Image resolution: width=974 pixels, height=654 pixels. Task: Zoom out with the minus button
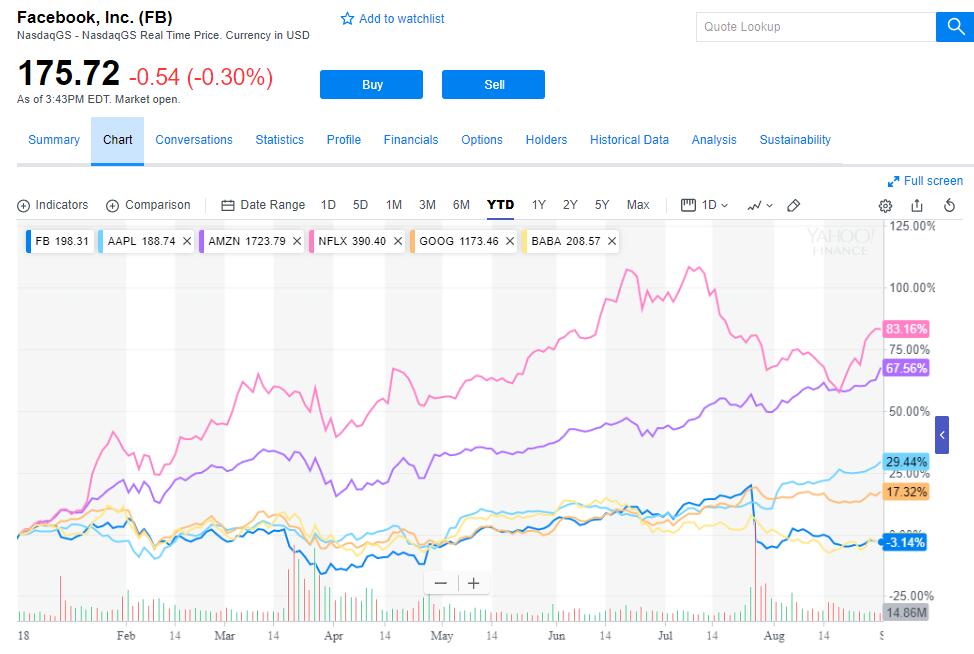tap(441, 583)
